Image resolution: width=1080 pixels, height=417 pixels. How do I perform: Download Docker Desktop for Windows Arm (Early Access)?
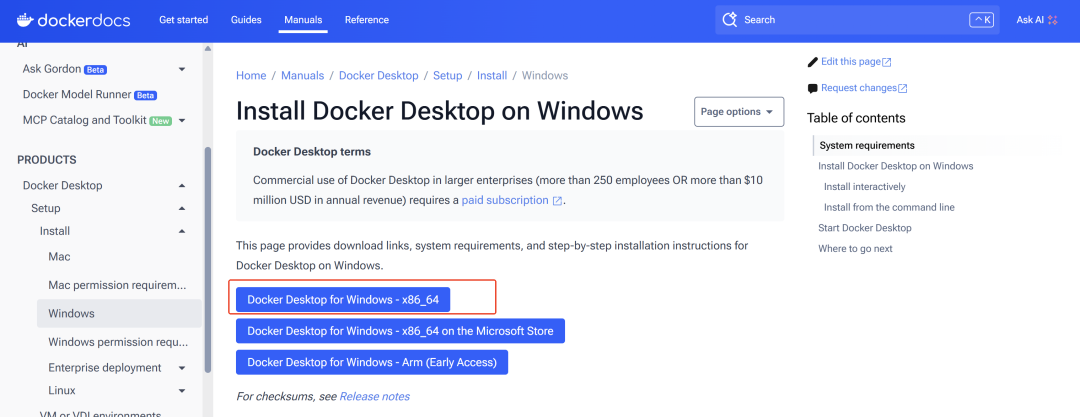pos(372,362)
